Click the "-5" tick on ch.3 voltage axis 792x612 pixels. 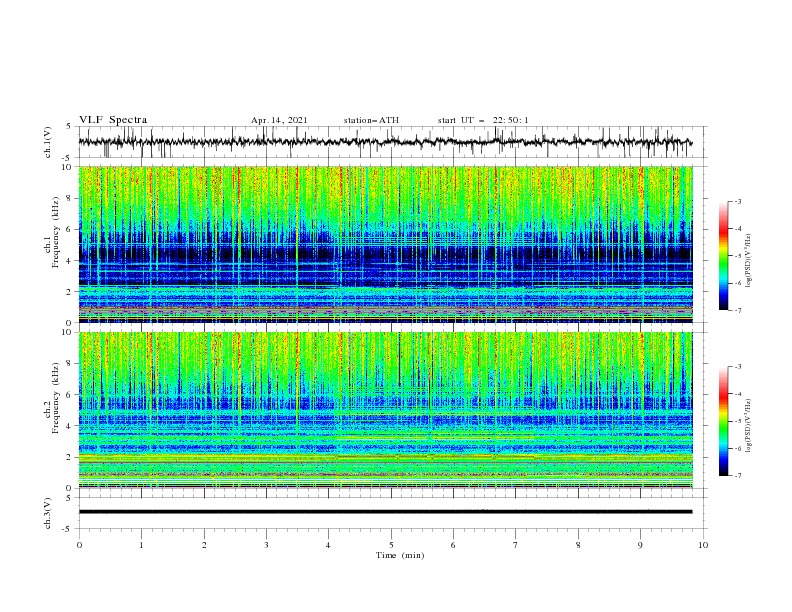coord(68,529)
